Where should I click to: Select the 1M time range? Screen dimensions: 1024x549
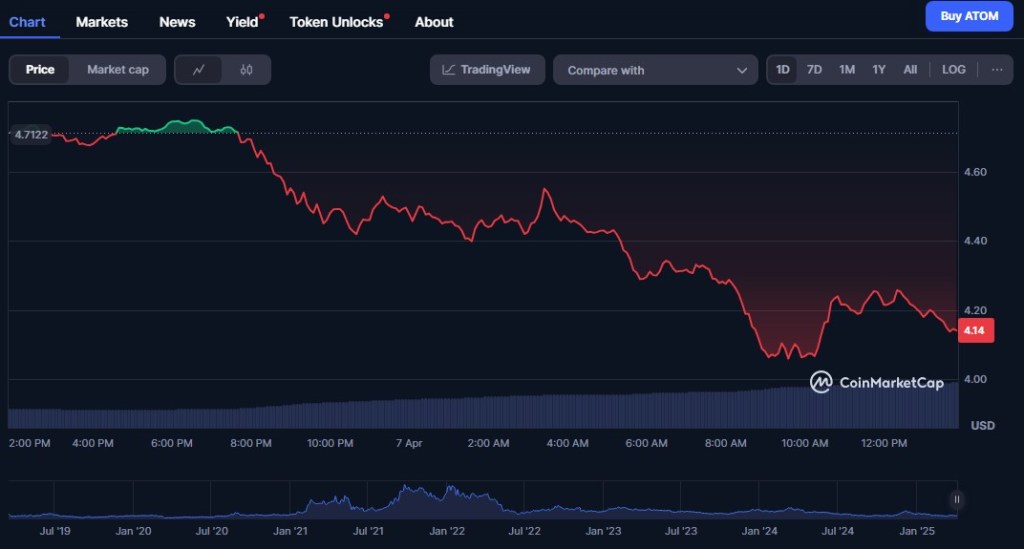pos(847,70)
